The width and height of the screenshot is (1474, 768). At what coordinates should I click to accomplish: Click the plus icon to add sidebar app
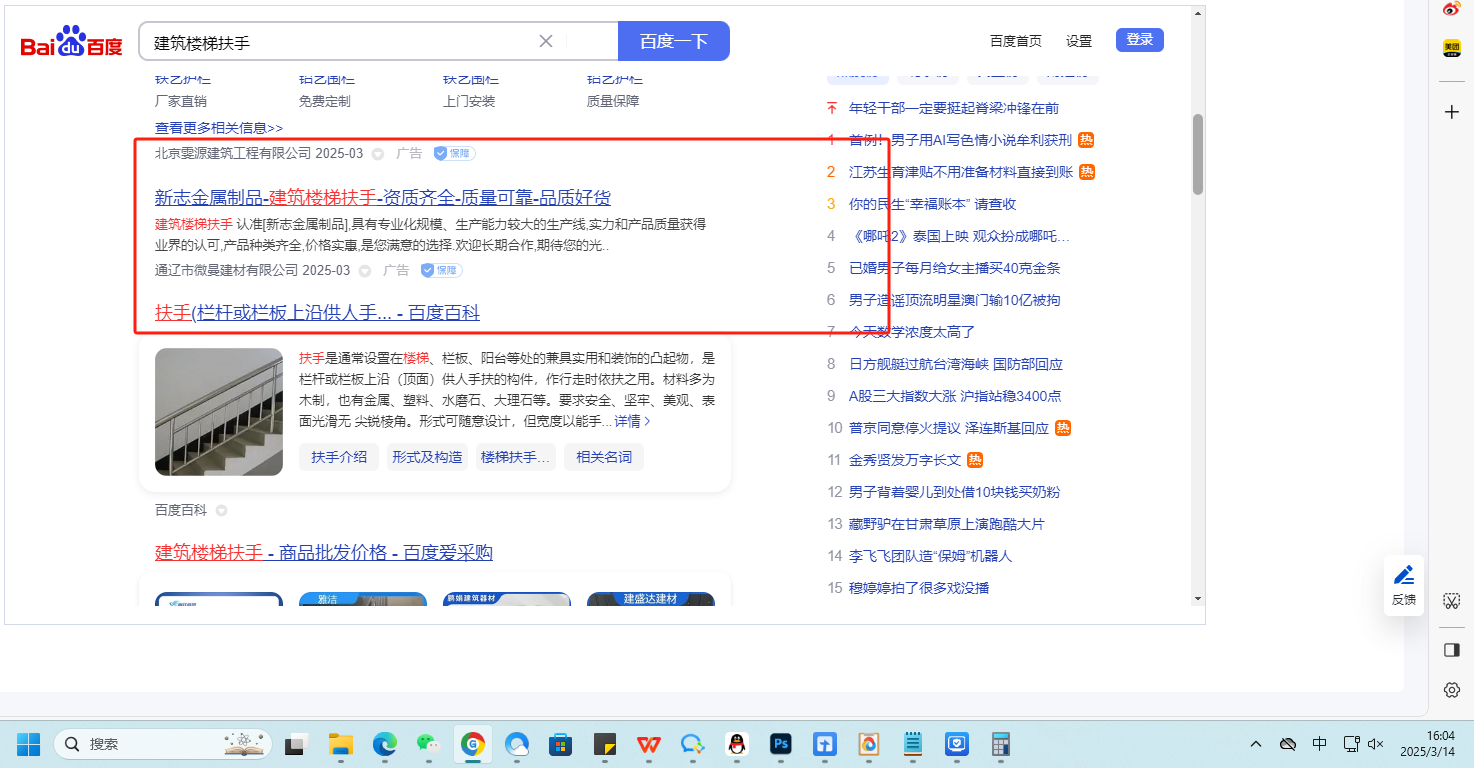pos(1452,112)
